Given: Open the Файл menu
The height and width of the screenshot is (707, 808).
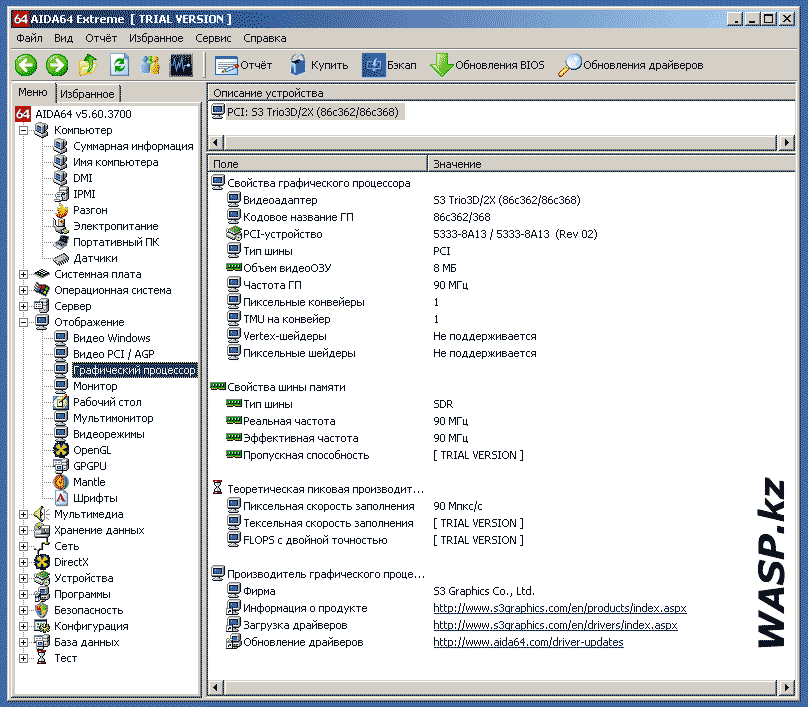Looking at the screenshot, I should tap(29, 38).
